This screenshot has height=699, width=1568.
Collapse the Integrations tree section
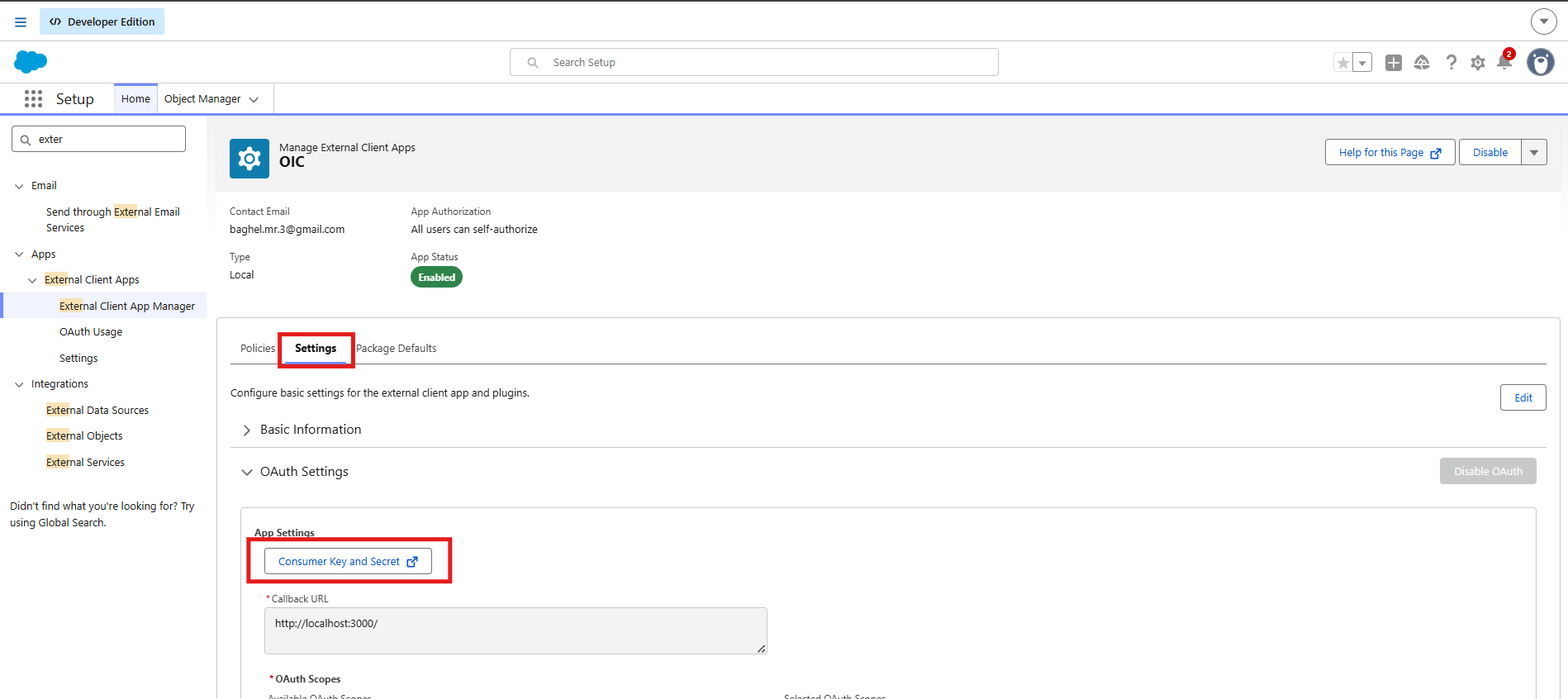click(19, 384)
